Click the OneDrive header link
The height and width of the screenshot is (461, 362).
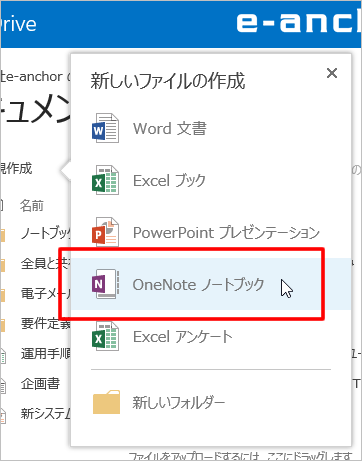point(18,24)
